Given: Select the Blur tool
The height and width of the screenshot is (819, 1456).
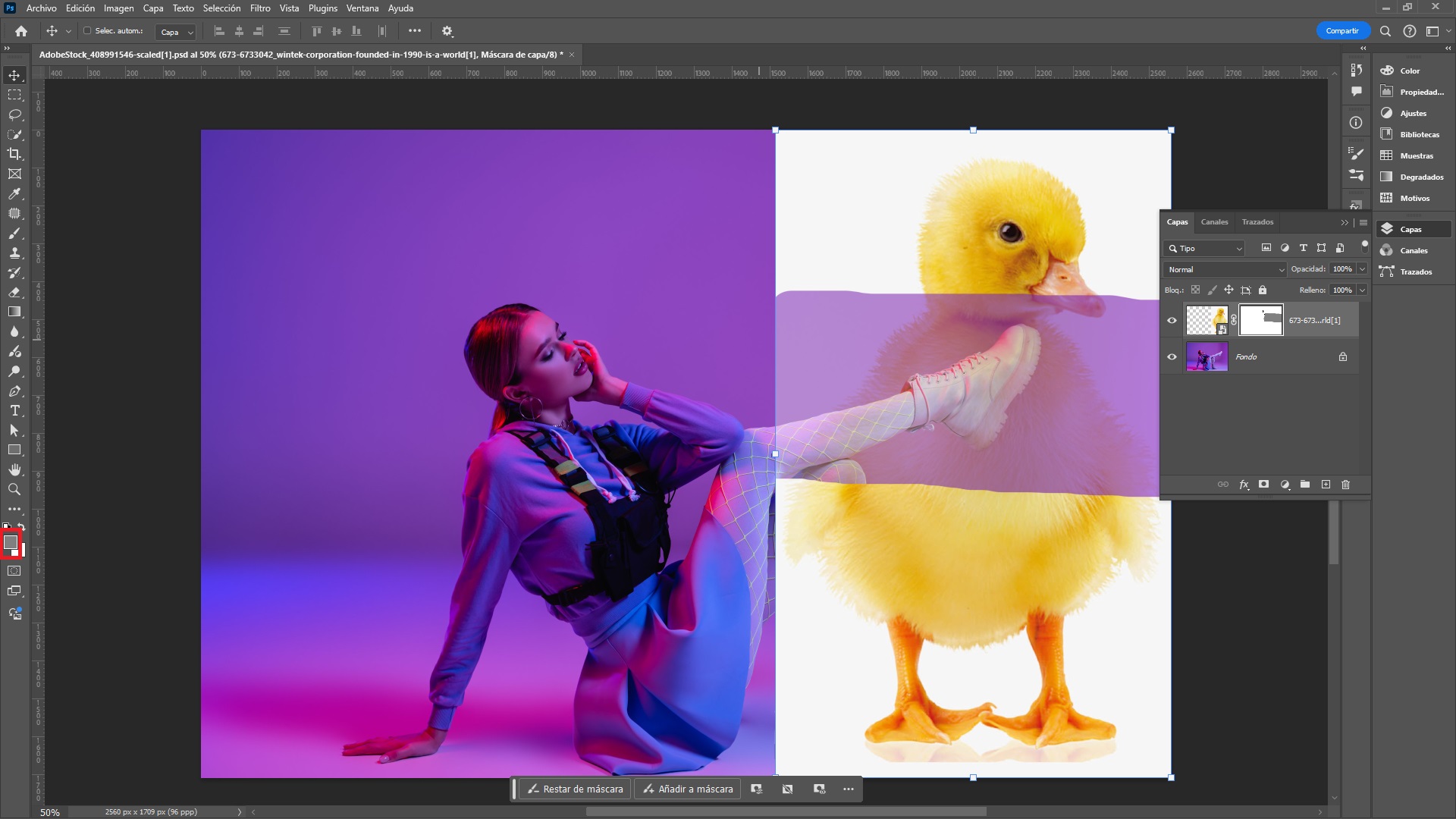Looking at the screenshot, I should [14, 331].
